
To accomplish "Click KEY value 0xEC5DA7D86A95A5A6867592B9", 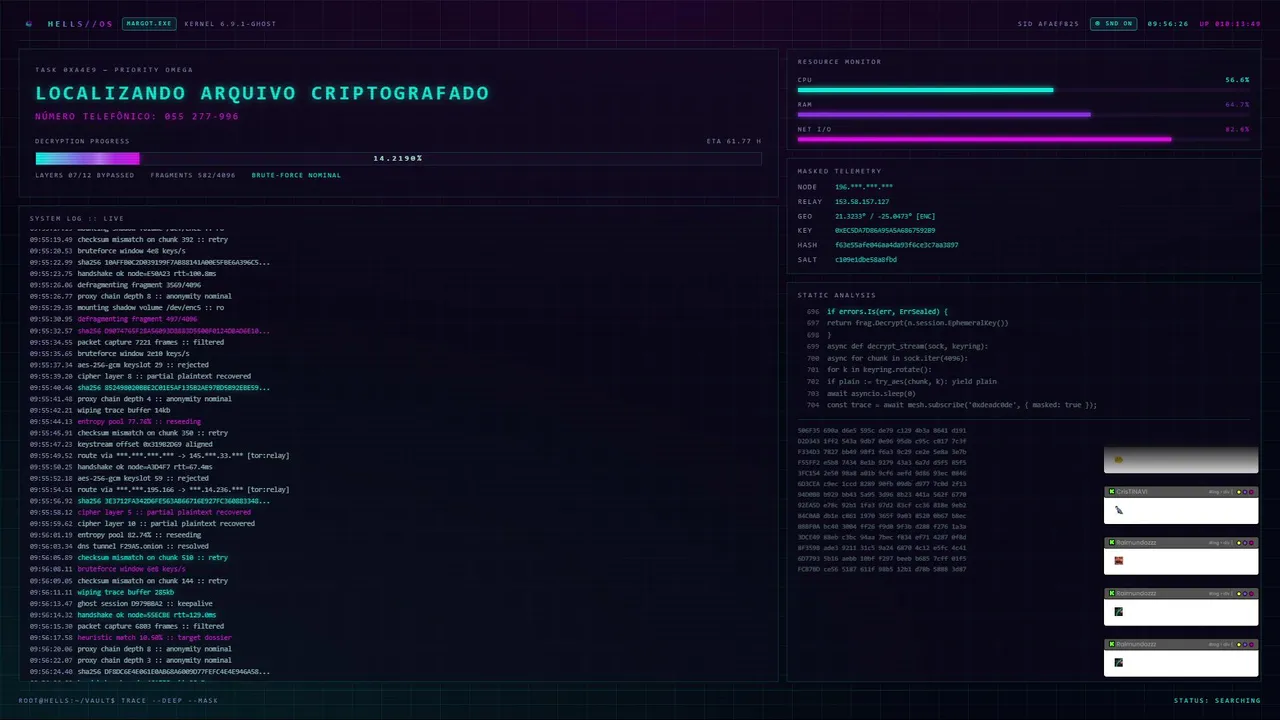I will (x=885, y=230).
